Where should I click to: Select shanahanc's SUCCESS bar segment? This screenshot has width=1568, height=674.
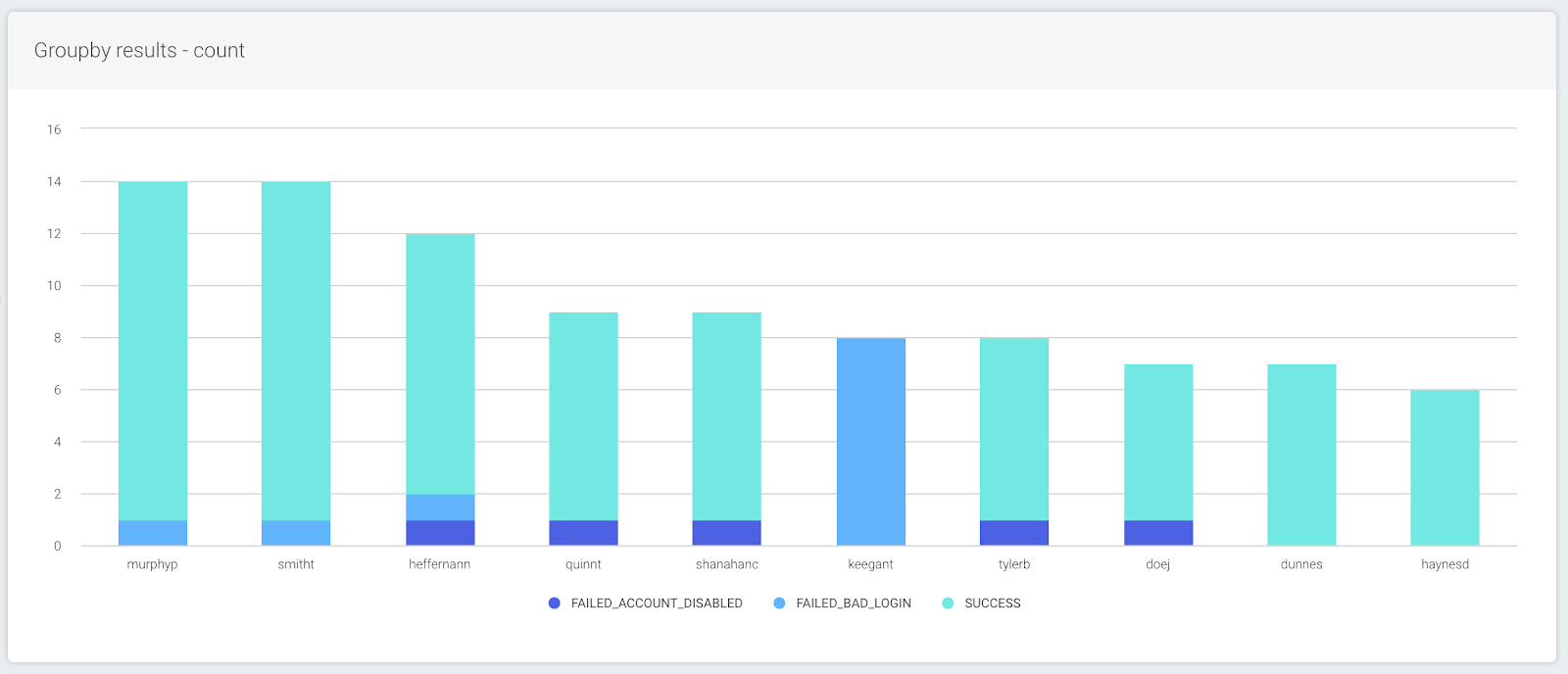coord(727,416)
